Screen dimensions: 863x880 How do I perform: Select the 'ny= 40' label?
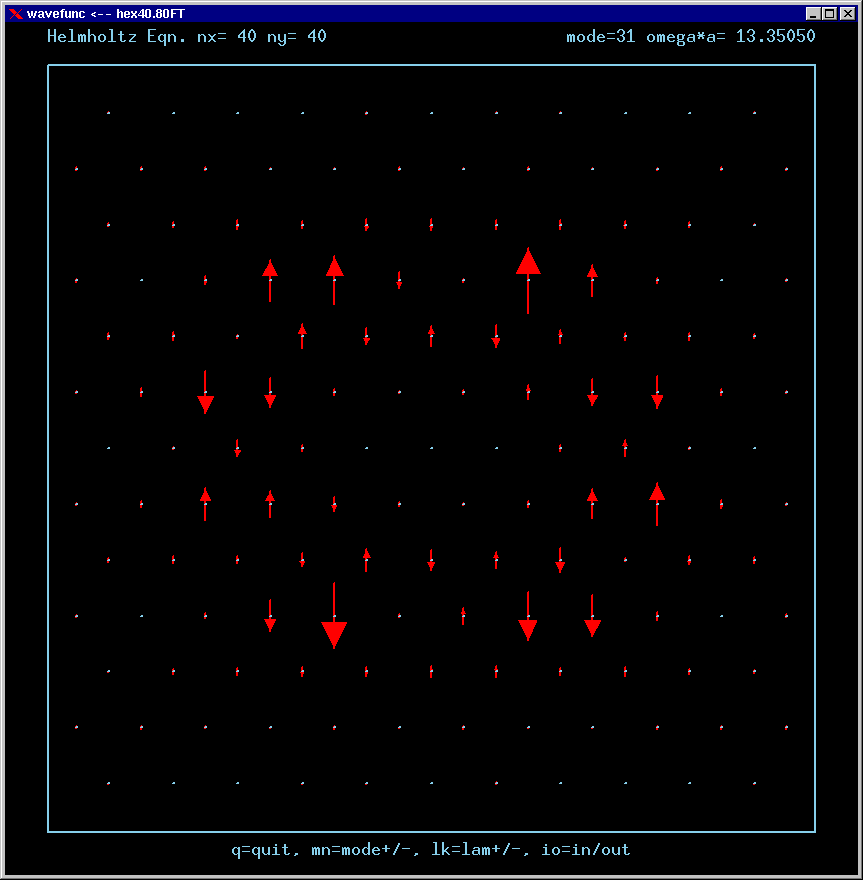[297, 37]
